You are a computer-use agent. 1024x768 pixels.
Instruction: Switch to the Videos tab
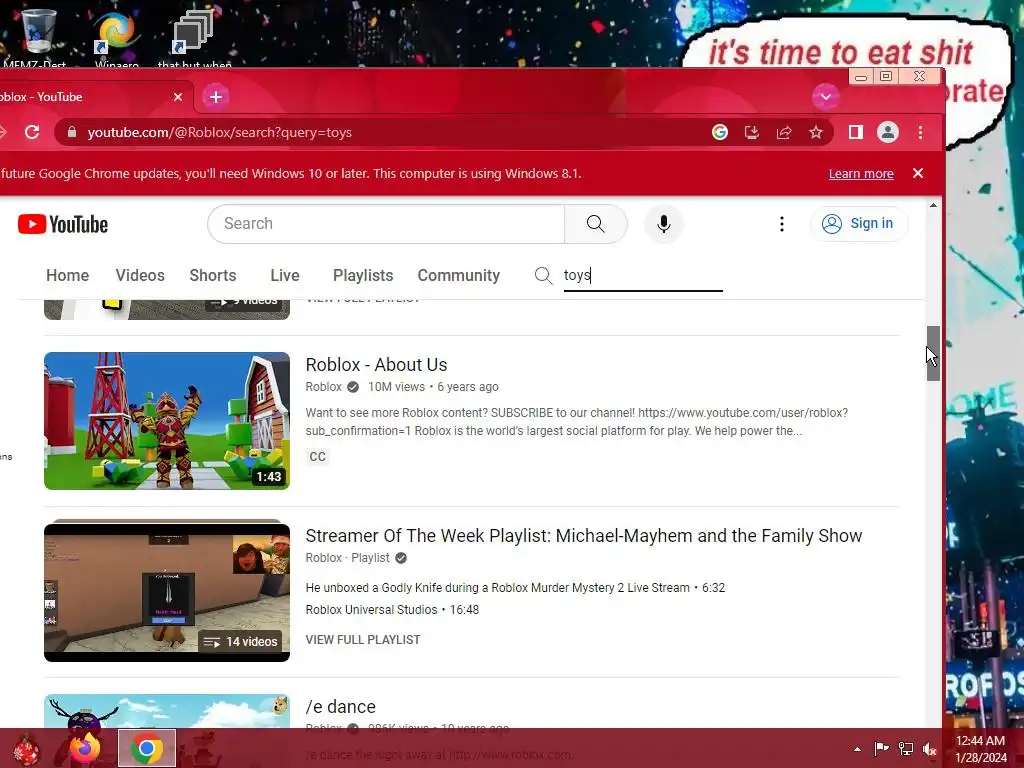[140, 276]
